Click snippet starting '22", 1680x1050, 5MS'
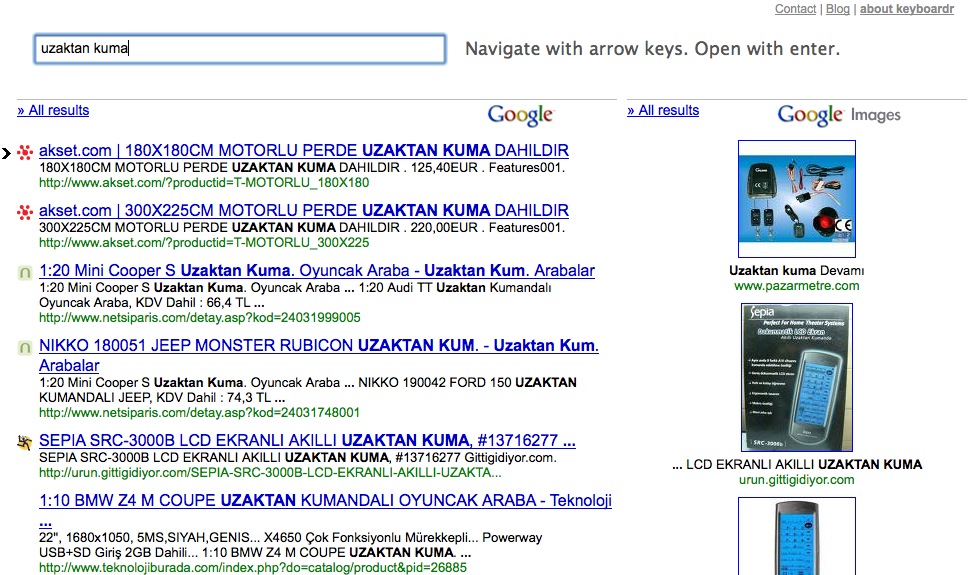The width and height of the screenshot is (977, 575). [291, 545]
